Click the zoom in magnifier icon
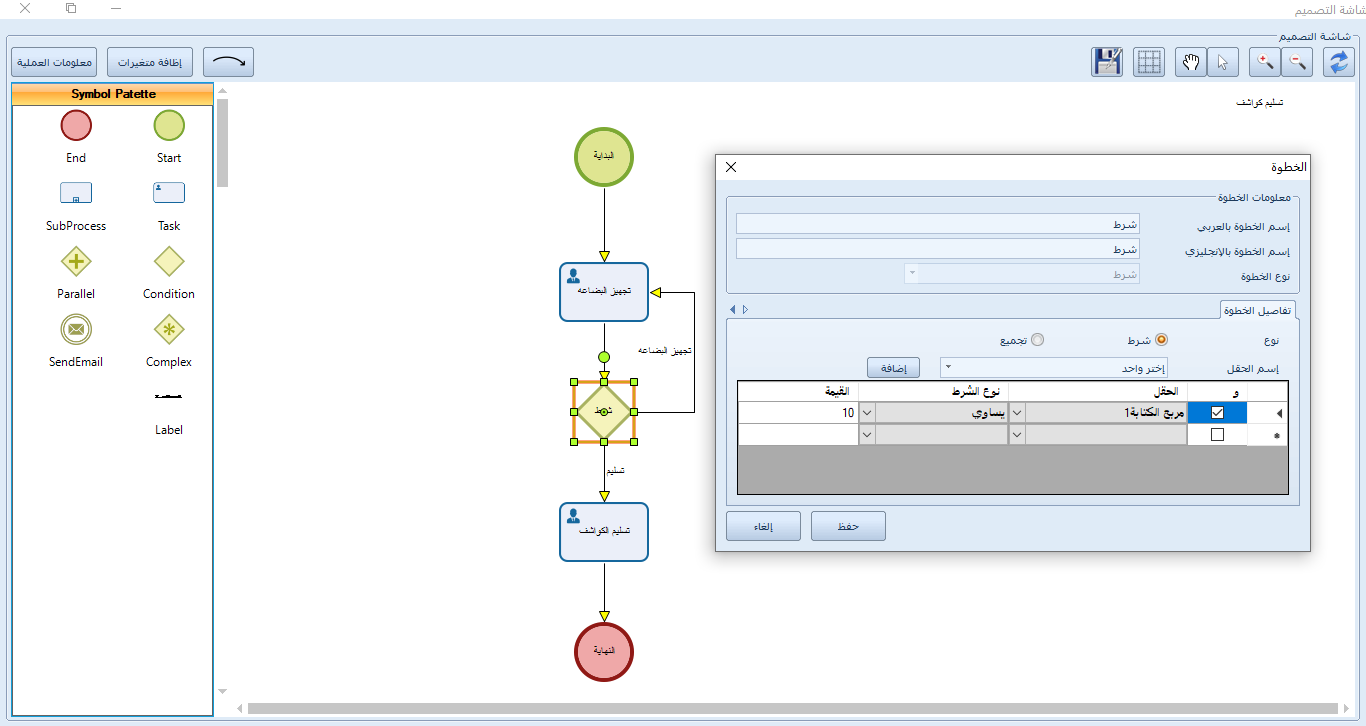This screenshot has height=726, width=1366. pyautogui.click(x=1264, y=61)
